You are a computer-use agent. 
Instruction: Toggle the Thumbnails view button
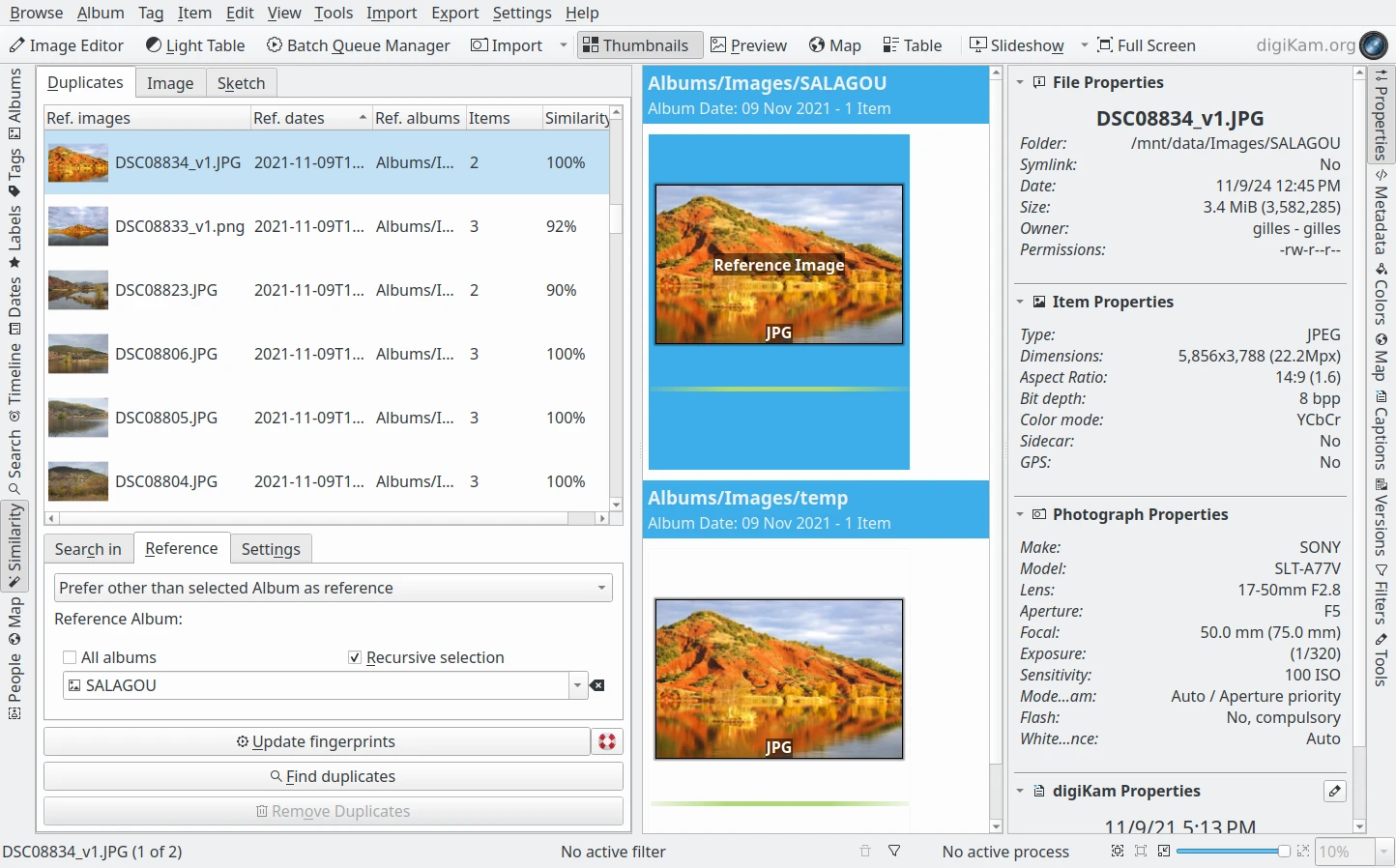pos(635,45)
